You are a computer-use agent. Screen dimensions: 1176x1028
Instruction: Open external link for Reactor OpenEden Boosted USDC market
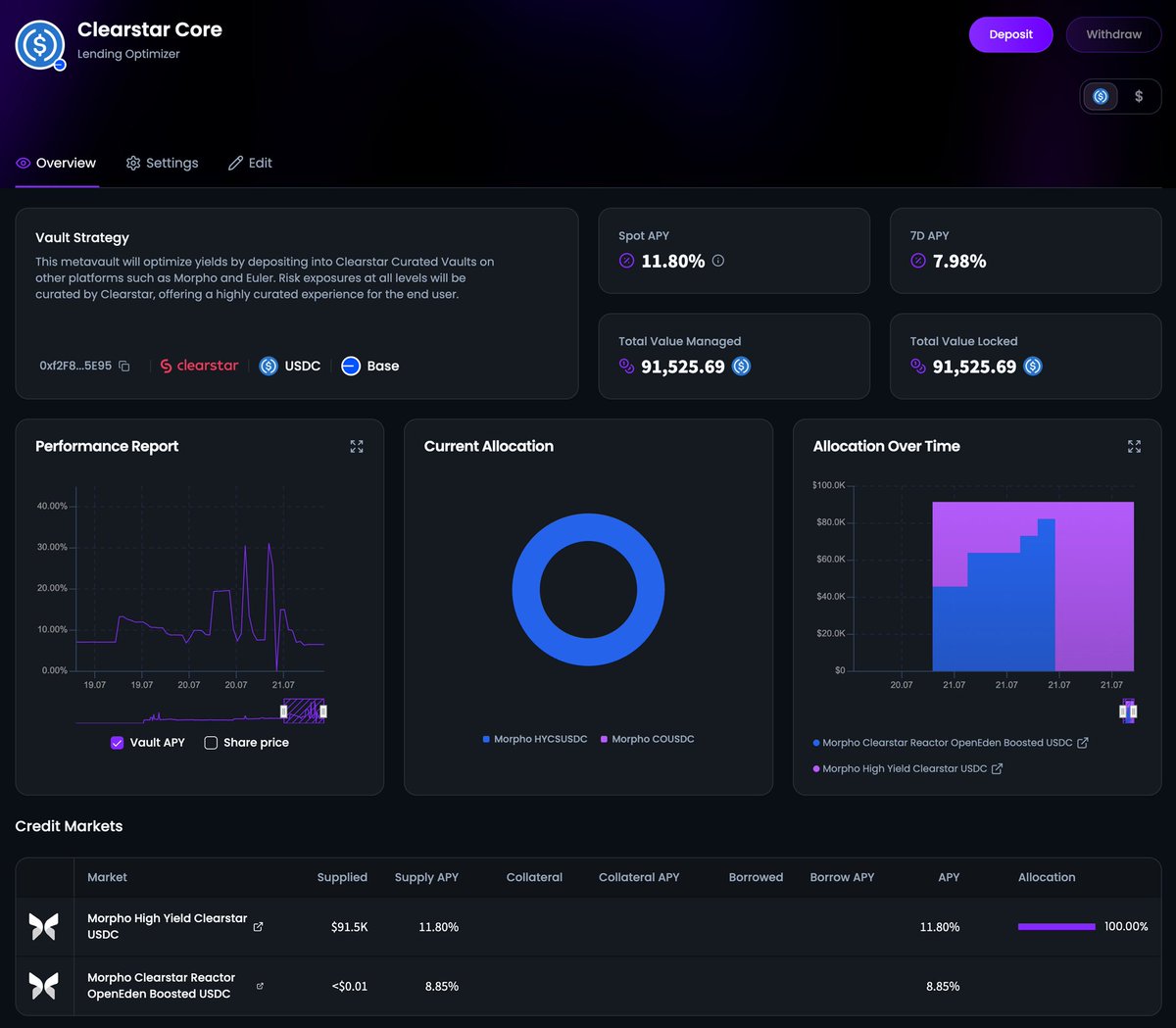tap(260, 986)
